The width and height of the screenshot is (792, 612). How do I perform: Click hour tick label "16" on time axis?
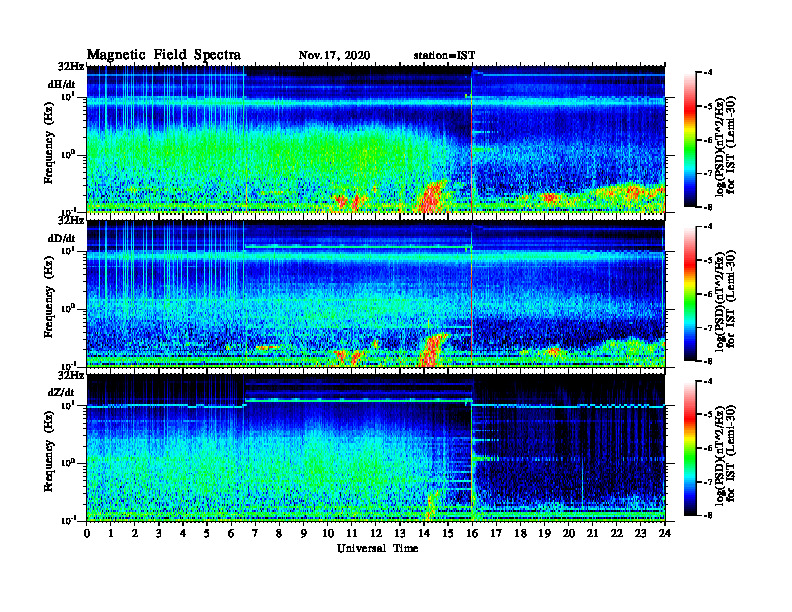(472, 533)
